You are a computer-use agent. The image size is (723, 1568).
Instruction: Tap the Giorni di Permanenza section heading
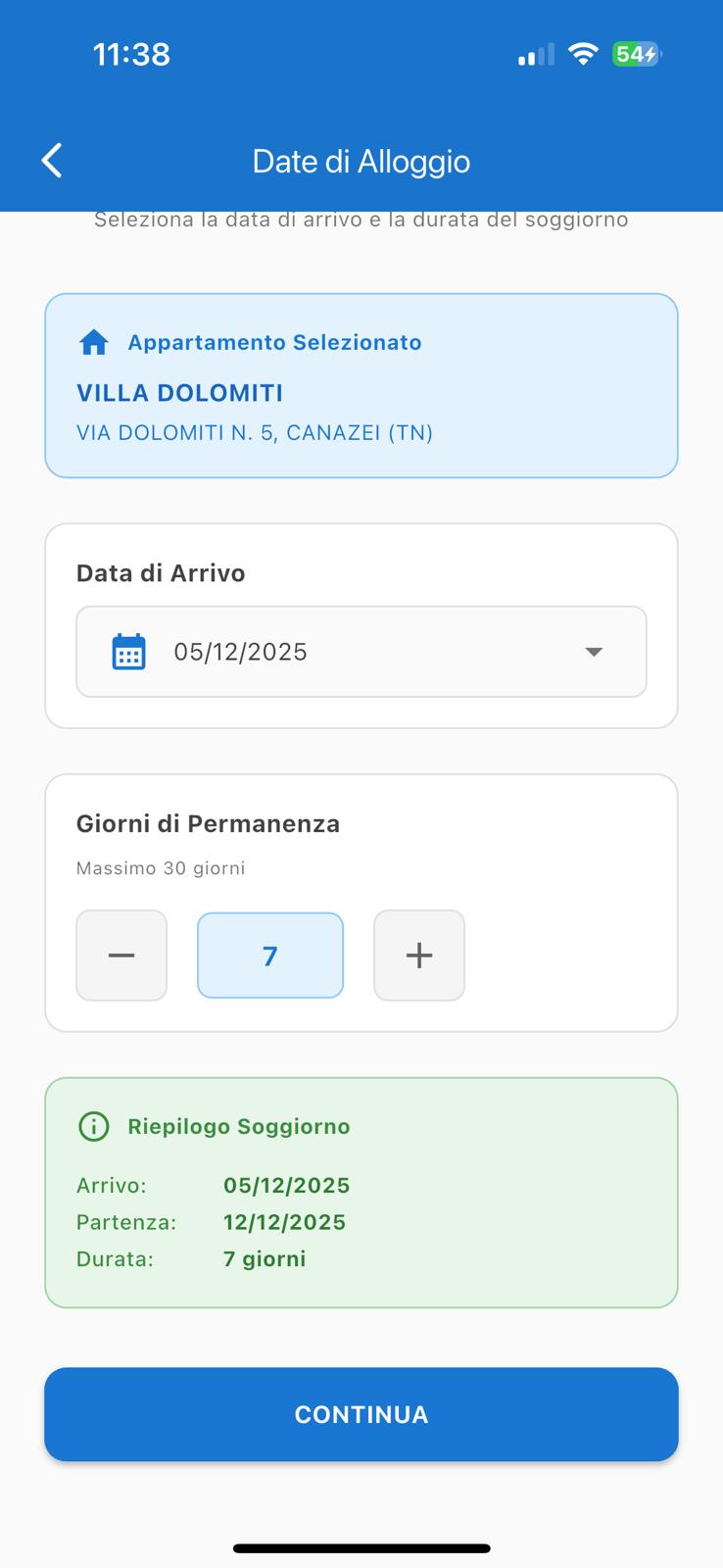point(208,823)
